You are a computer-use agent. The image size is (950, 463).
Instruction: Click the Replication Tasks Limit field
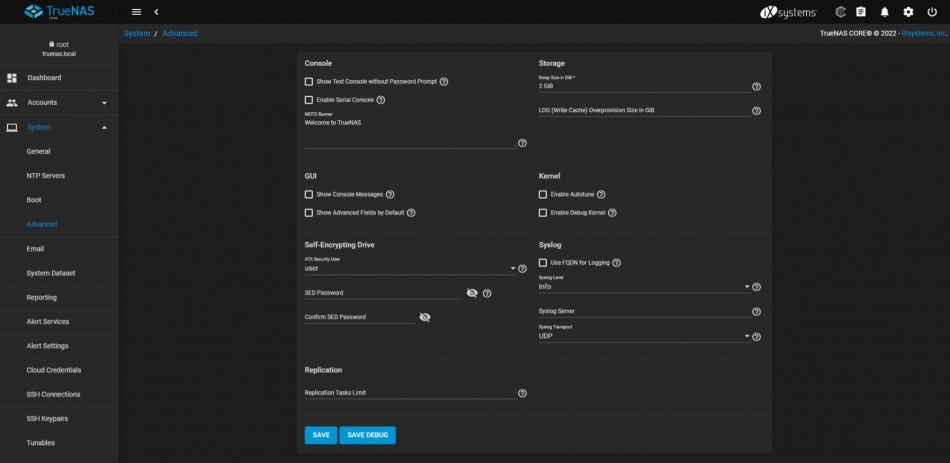pyautogui.click(x=408, y=393)
